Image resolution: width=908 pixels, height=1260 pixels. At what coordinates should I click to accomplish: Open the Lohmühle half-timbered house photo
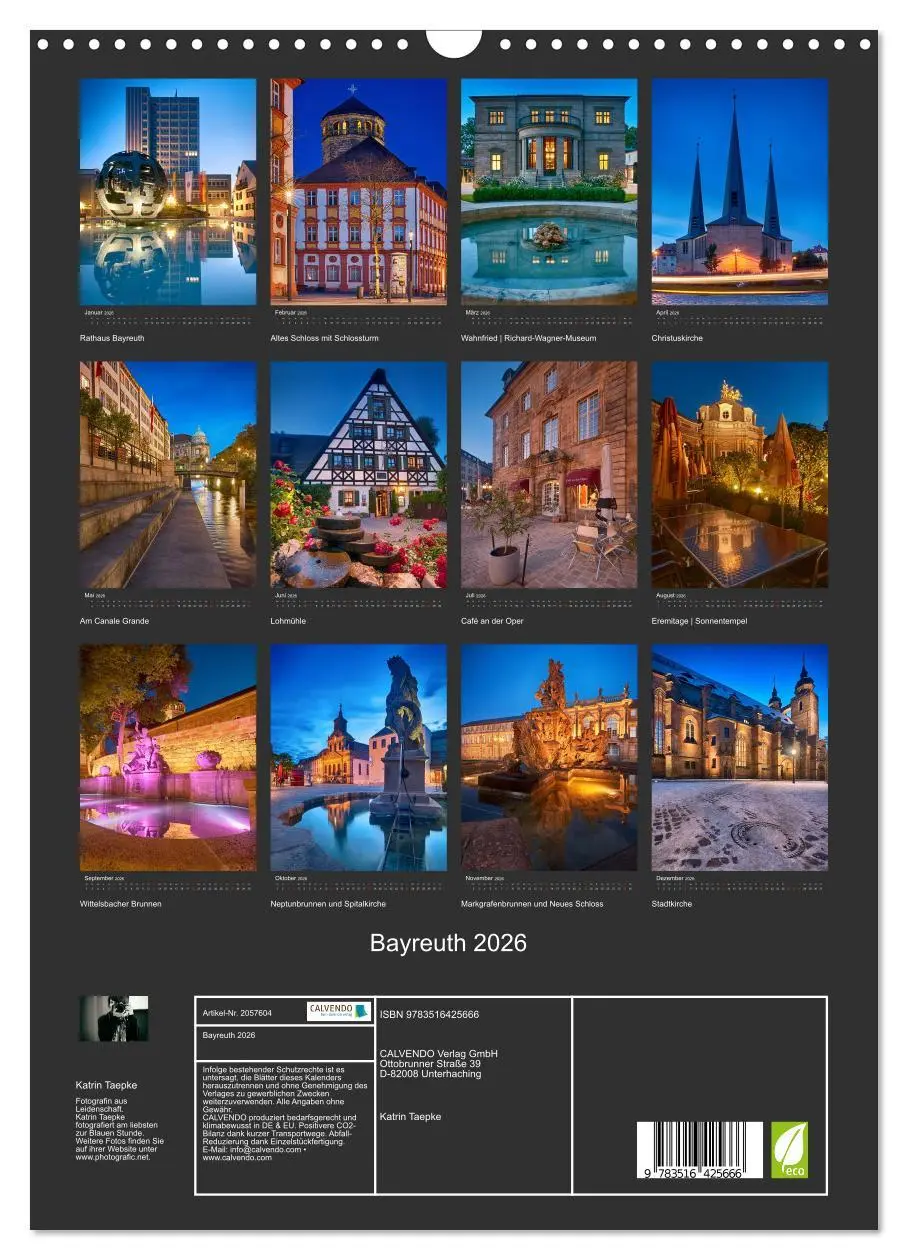click(x=358, y=475)
